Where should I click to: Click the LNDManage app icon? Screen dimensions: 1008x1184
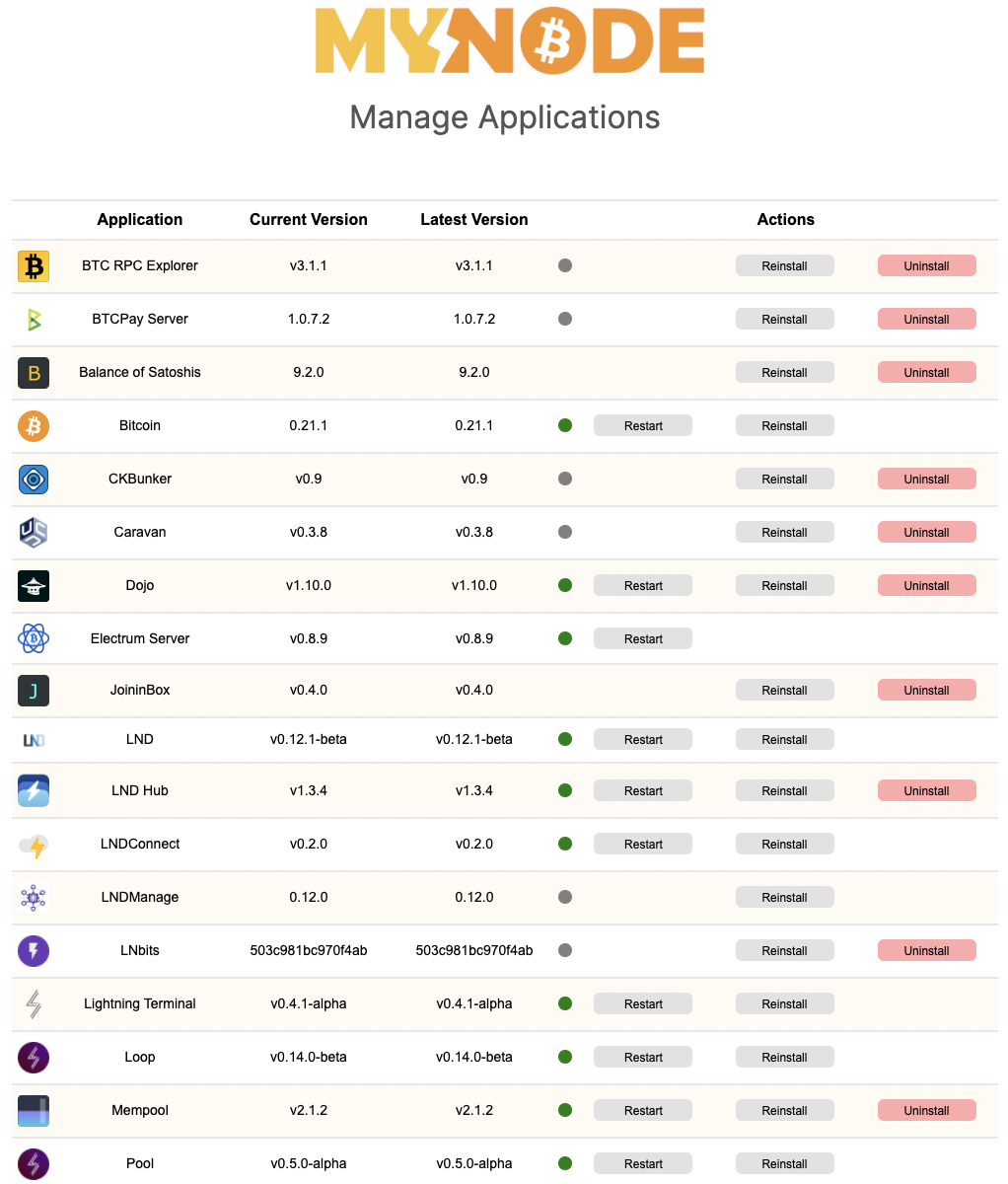click(x=34, y=898)
